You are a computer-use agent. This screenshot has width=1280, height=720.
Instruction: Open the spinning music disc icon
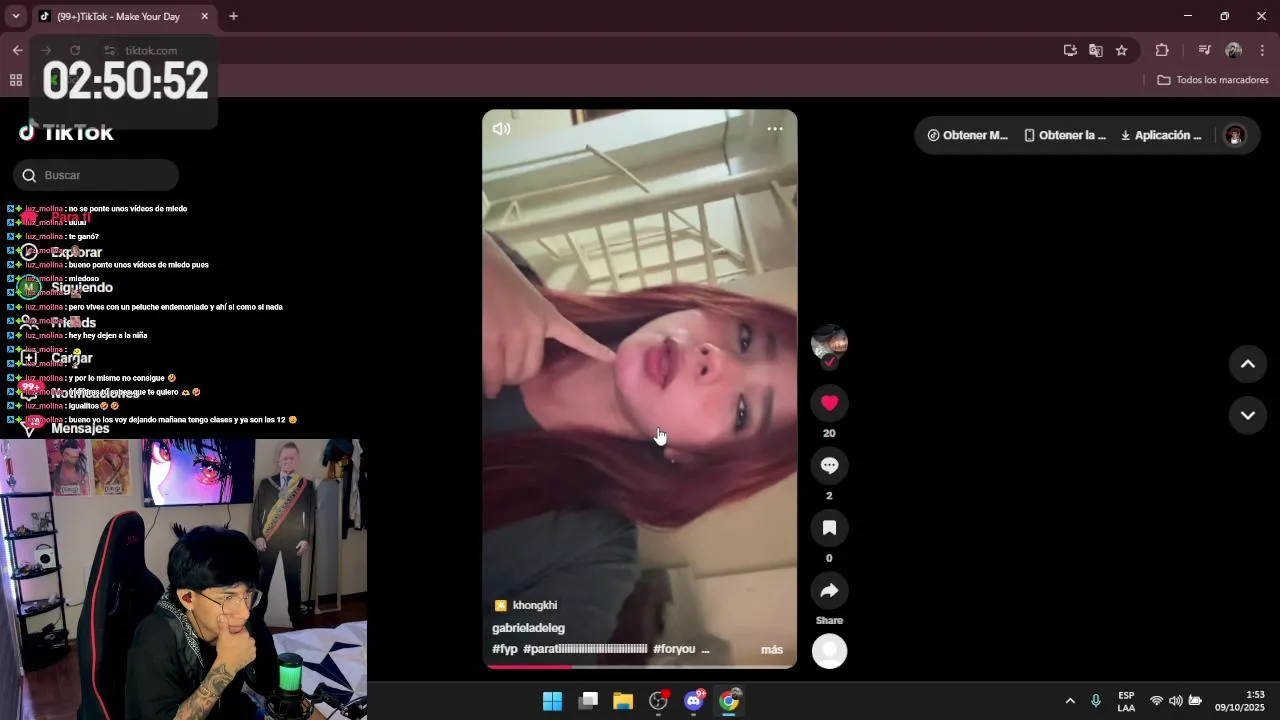[x=829, y=651]
